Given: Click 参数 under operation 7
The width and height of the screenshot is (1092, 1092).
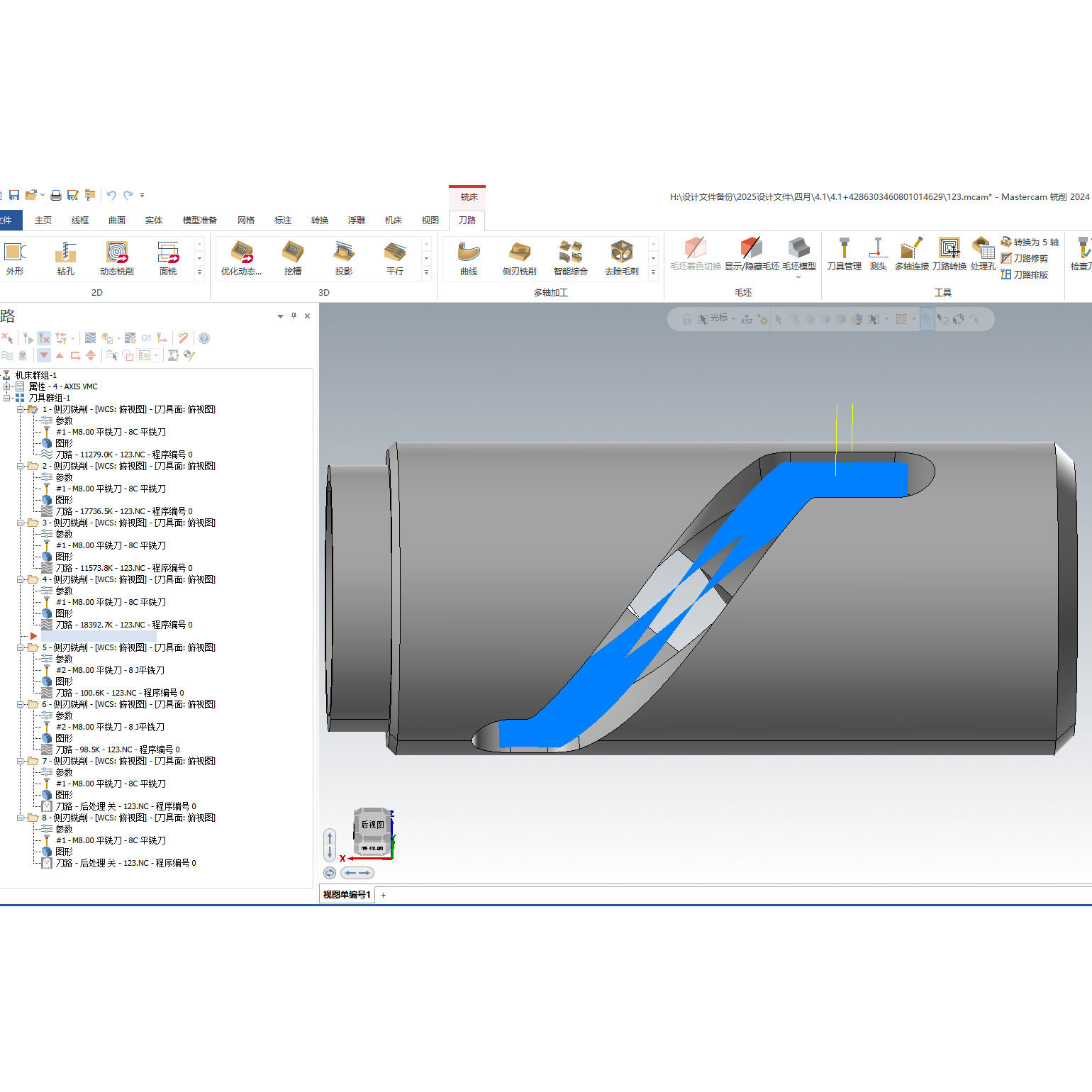Looking at the screenshot, I should point(64,772).
